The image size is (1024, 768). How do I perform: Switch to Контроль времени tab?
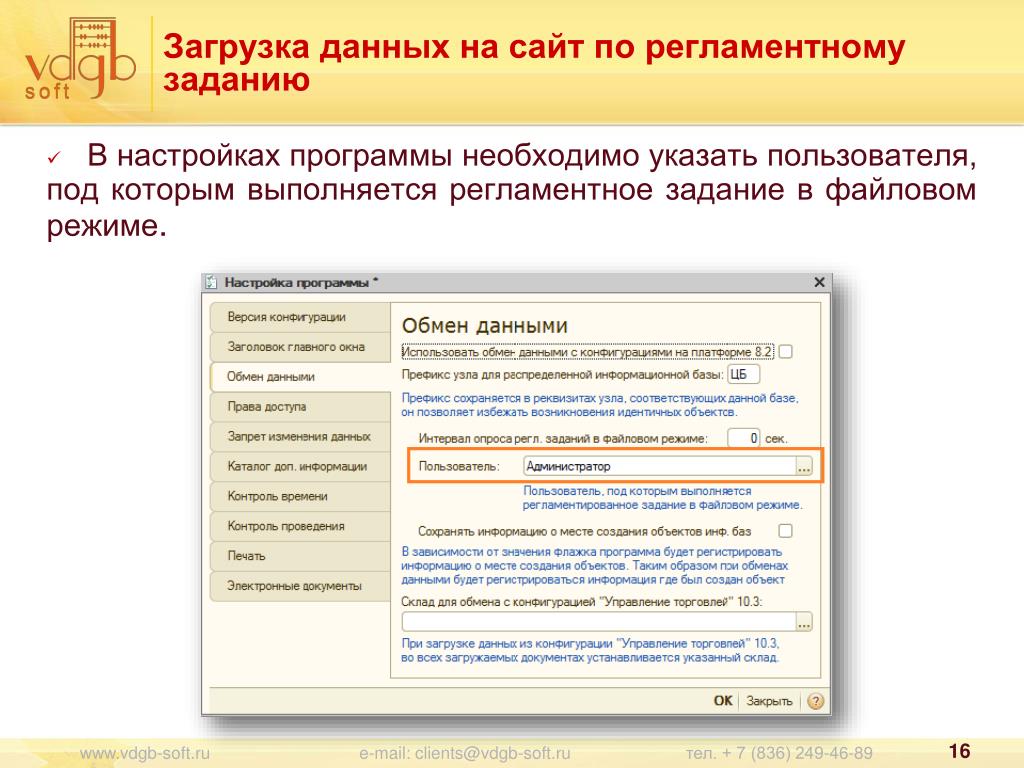point(300,496)
